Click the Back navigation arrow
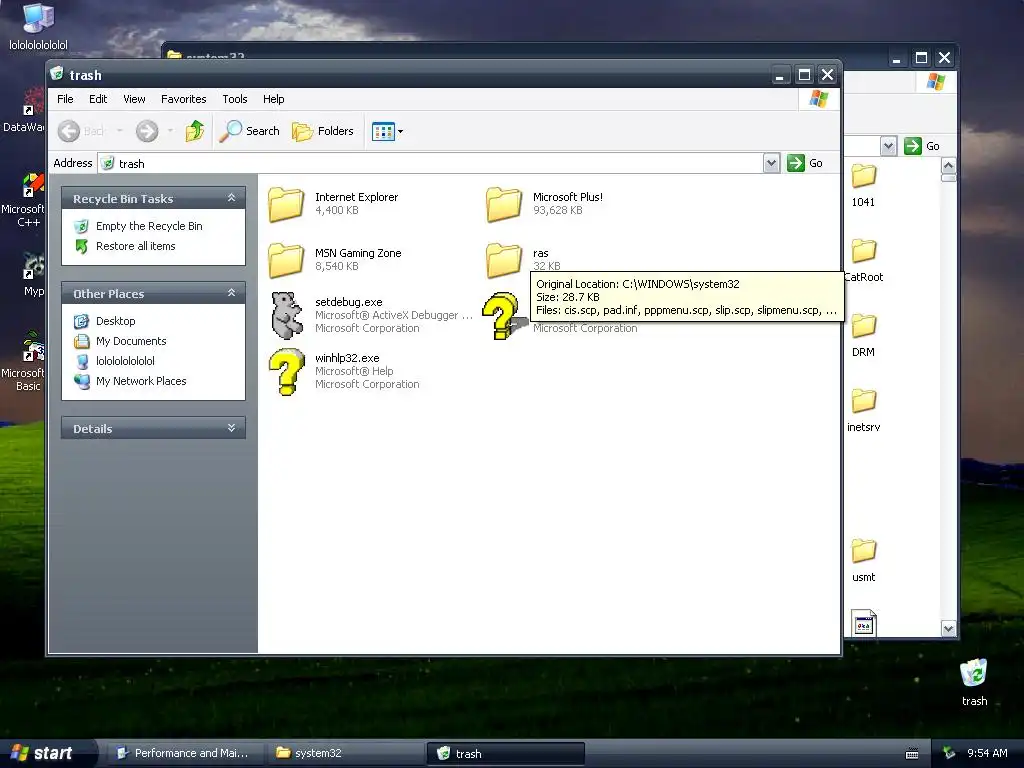The height and width of the screenshot is (768, 1024). 69,131
